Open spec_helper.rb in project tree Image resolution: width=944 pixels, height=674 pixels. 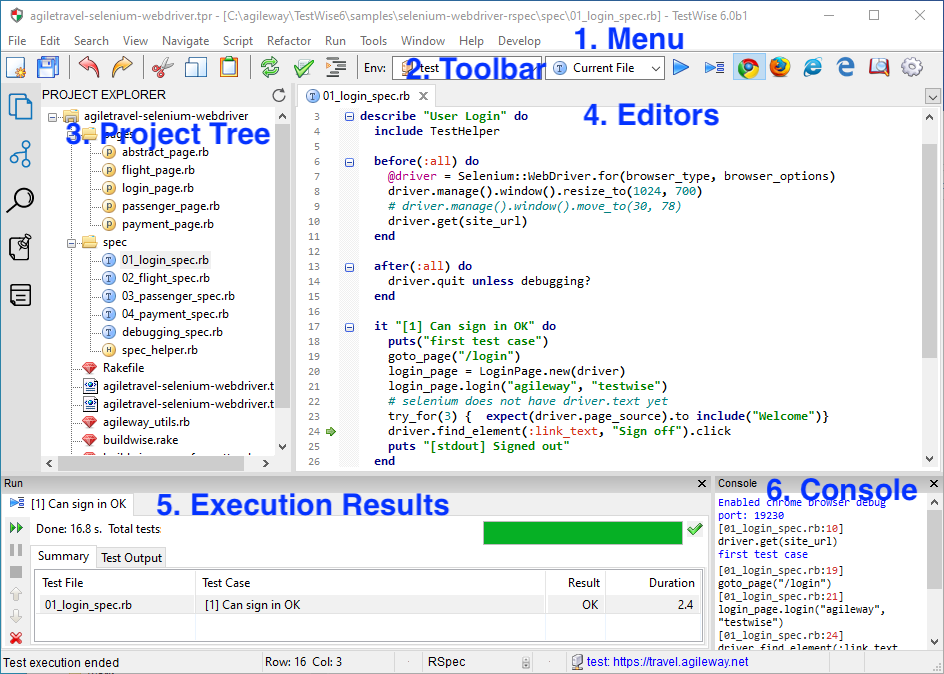click(x=160, y=350)
